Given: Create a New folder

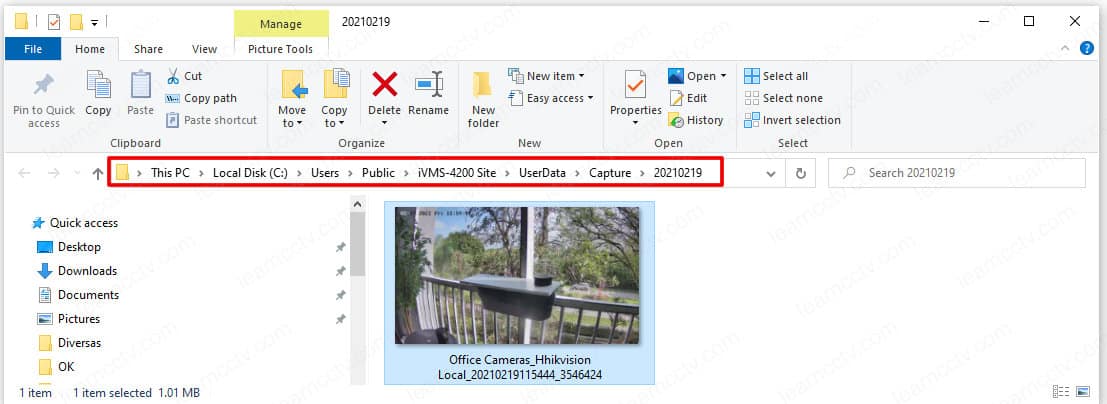Looking at the screenshot, I should [x=483, y=98].
